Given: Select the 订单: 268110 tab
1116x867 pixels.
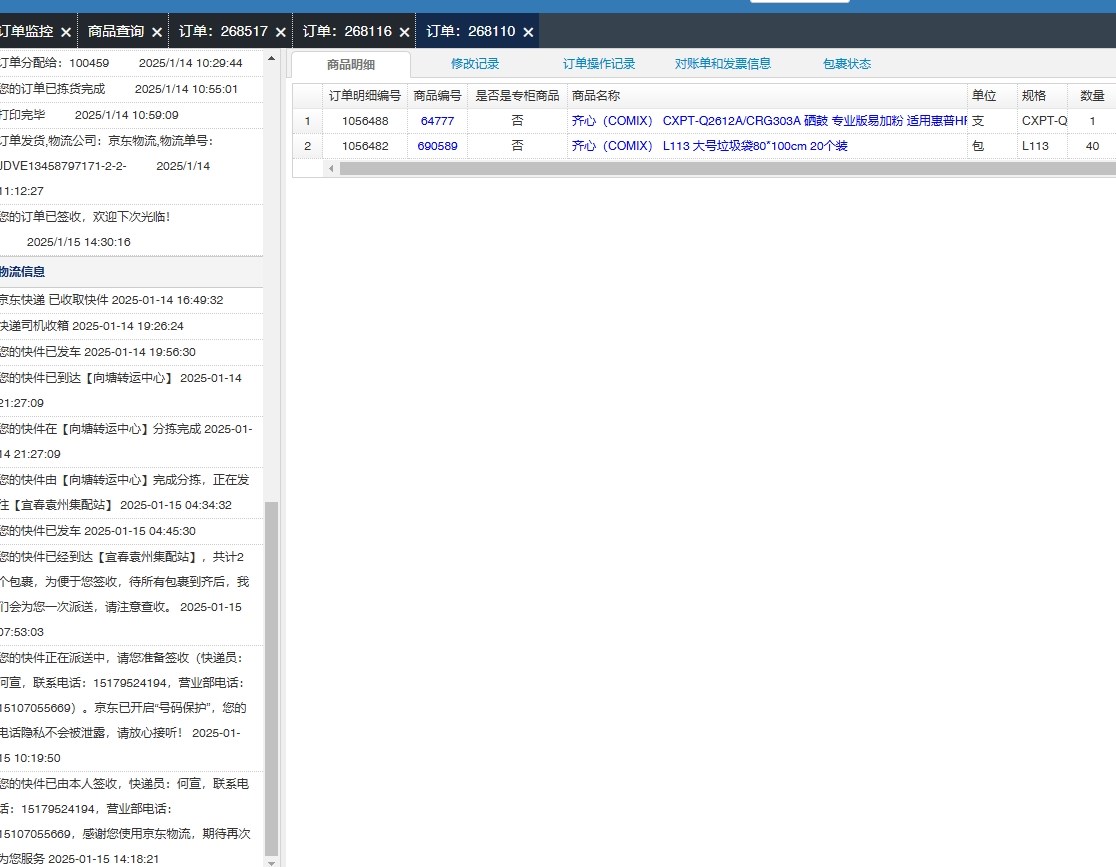Looking at the screenshot, I should tap(470, 31).
